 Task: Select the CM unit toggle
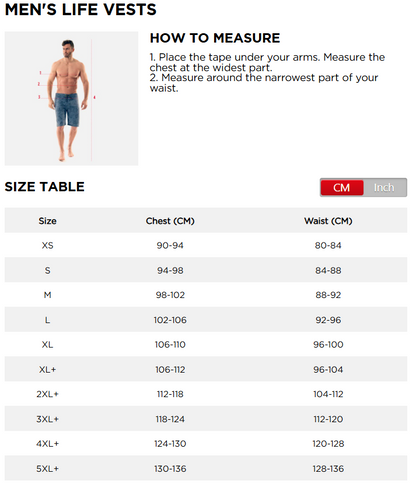pos(342,187)
